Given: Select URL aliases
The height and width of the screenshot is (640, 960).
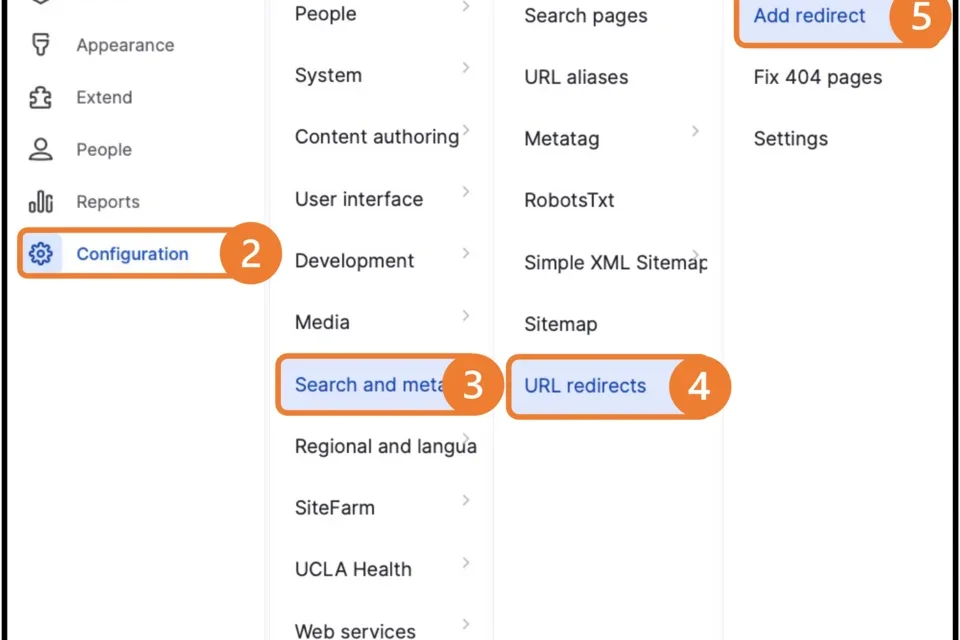Looking at the screenshot, I should point(576,77).
